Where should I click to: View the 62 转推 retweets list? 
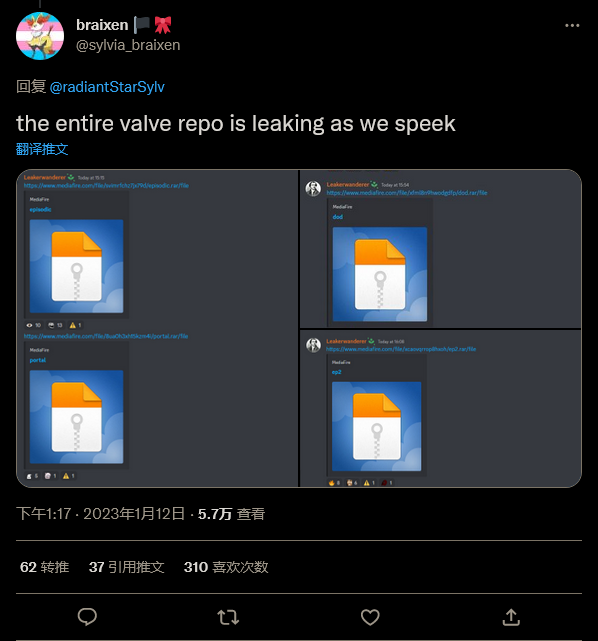pos(45,567)
